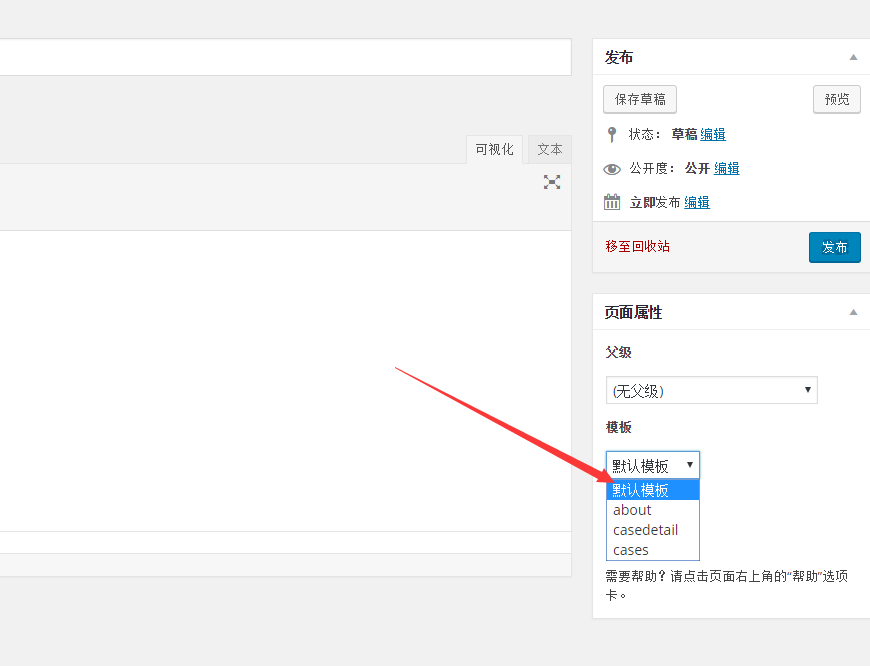870x666 pixels.
Task: Click the calendar icon beside 立即发布
Action: tap(611, 201)
